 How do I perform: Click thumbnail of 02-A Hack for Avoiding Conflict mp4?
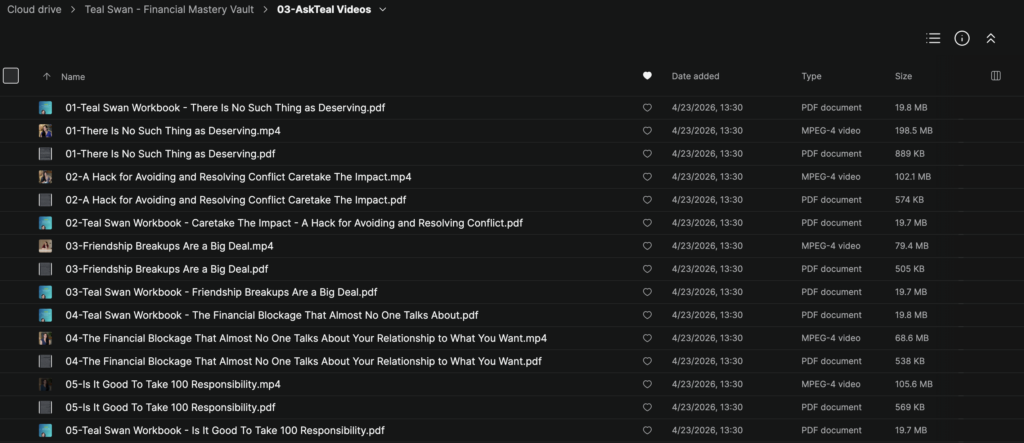click(45, 177)
